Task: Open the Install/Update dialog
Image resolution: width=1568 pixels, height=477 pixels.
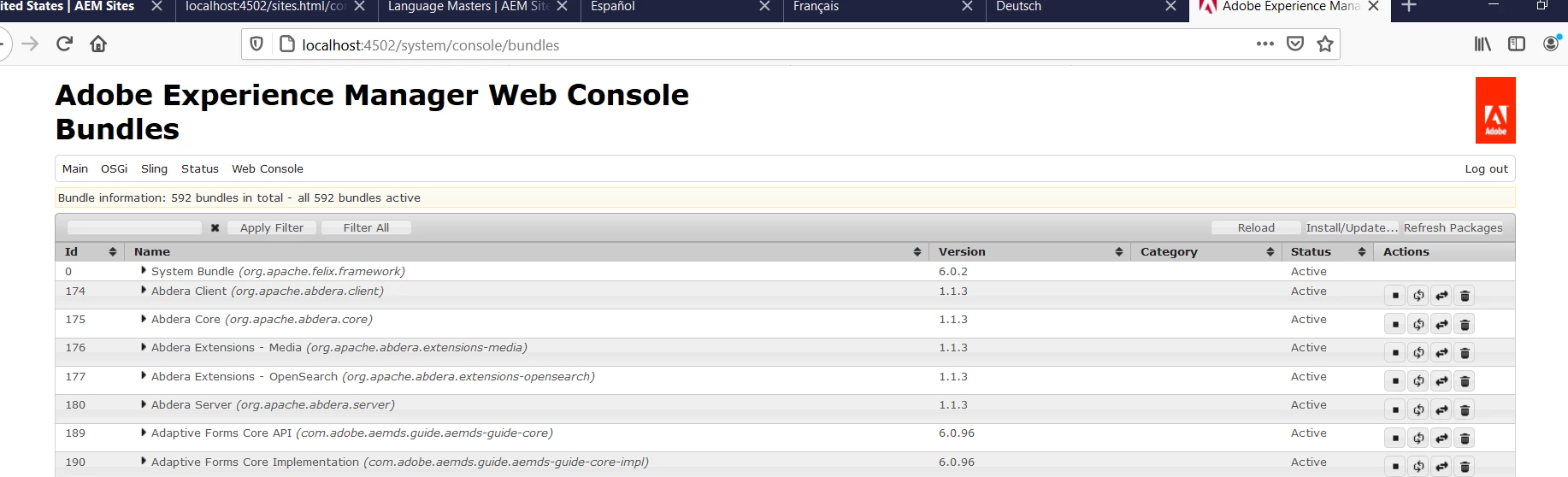Action: click(1352, 227)
